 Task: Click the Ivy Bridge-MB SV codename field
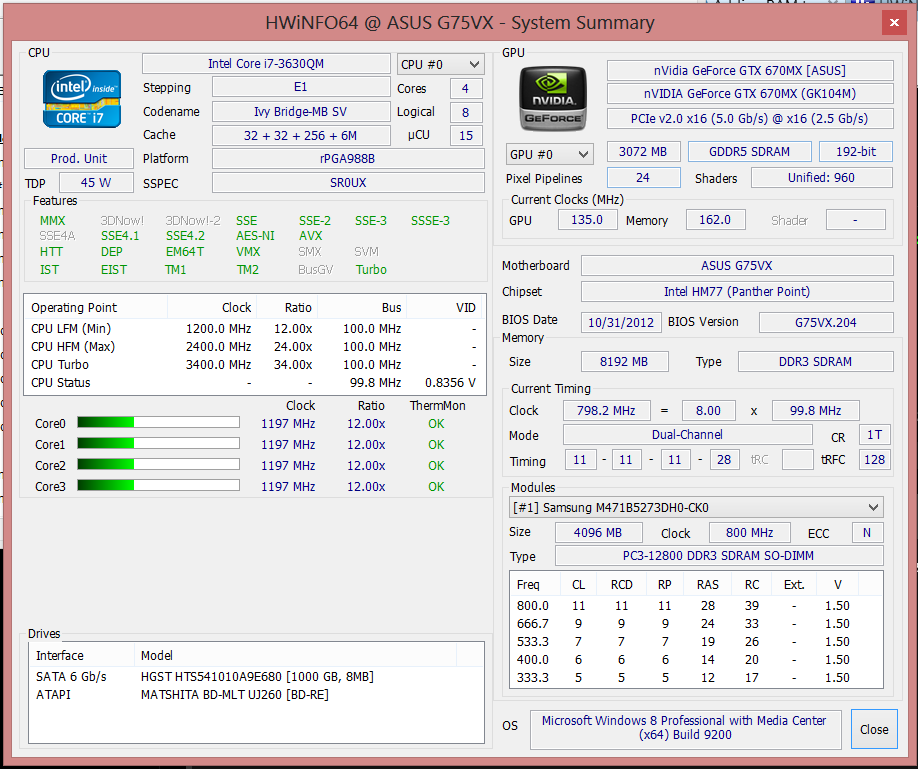301,111
